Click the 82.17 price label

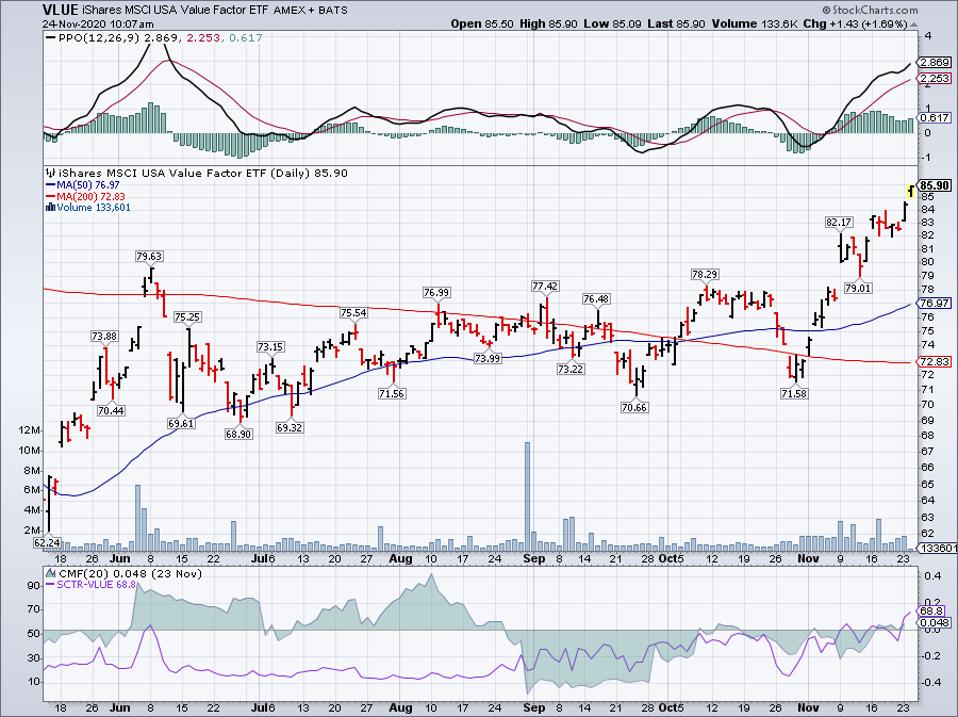tap(838, 222)
